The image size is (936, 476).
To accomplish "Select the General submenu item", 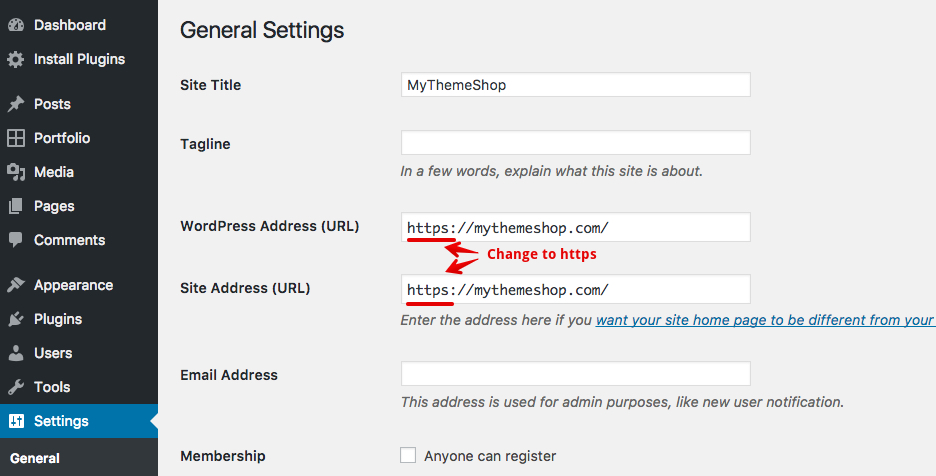I will point(35,458).
